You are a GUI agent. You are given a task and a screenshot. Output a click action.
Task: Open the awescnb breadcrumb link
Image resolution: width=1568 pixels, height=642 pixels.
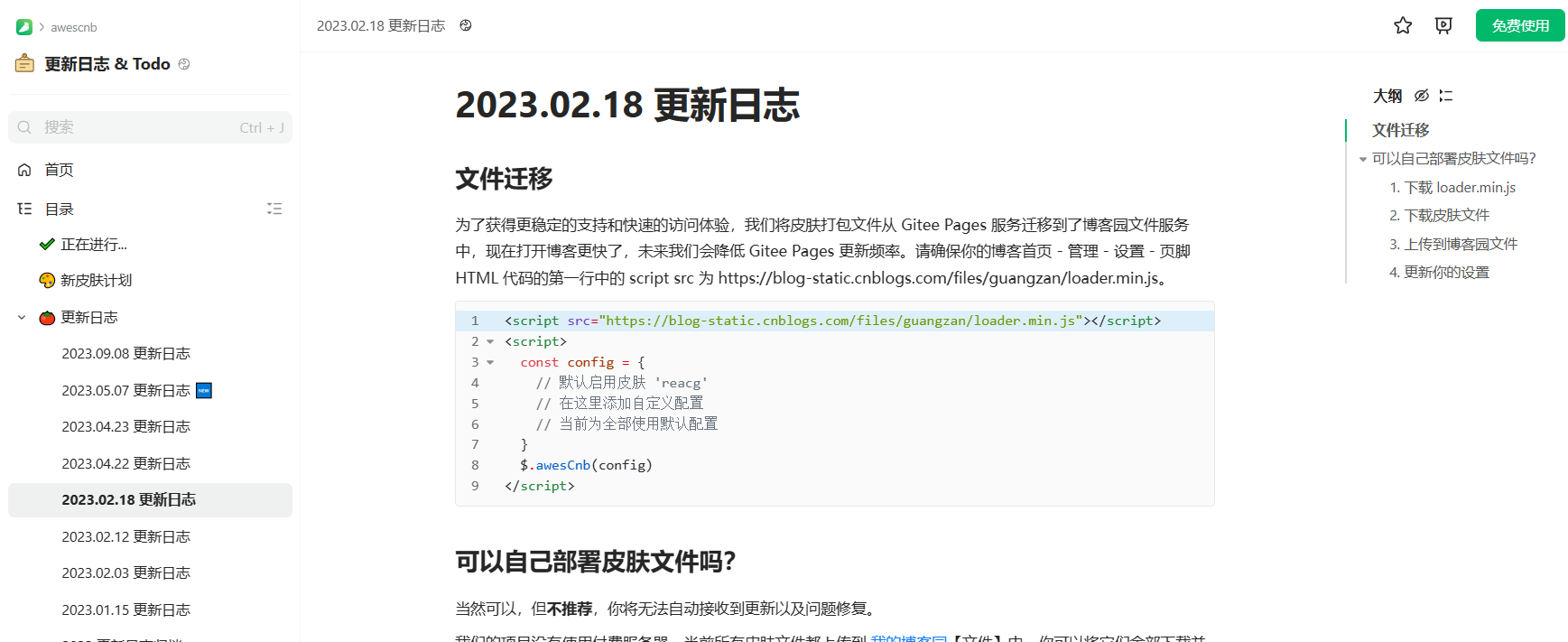tap(74, 27)
